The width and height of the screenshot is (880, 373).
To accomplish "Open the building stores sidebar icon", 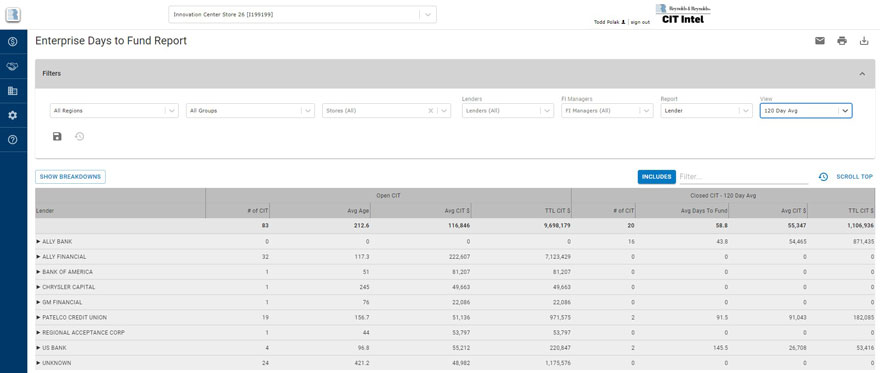I will (x=13, y=91).
